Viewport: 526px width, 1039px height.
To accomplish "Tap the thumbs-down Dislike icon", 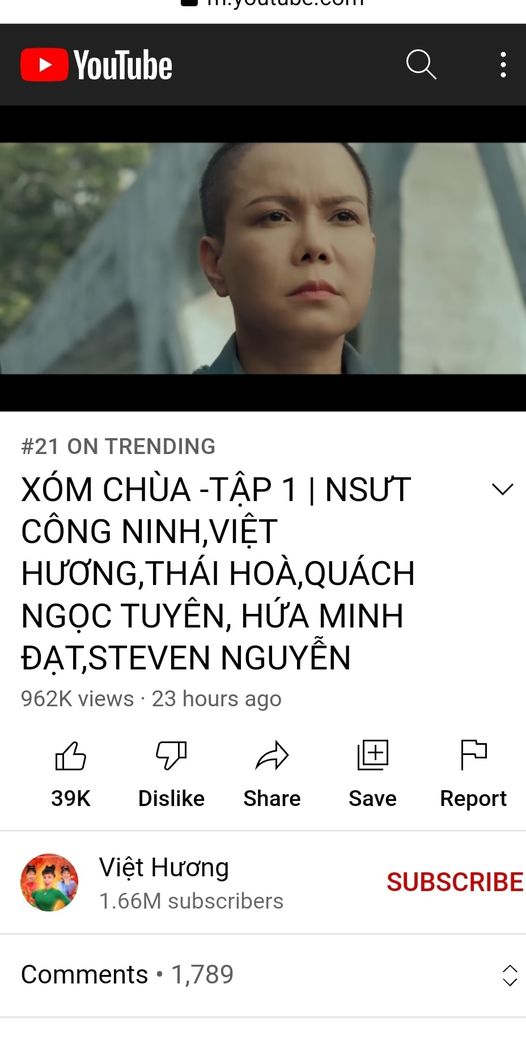I will (x=171, y=756).
